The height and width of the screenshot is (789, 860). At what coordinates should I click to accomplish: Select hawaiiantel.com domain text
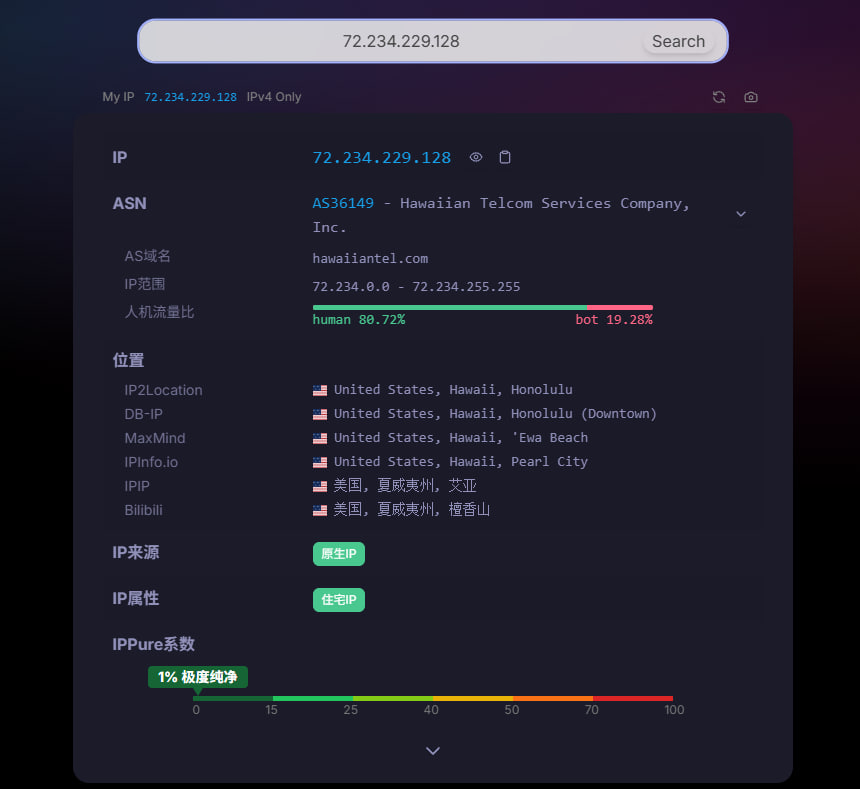(370, 259)
